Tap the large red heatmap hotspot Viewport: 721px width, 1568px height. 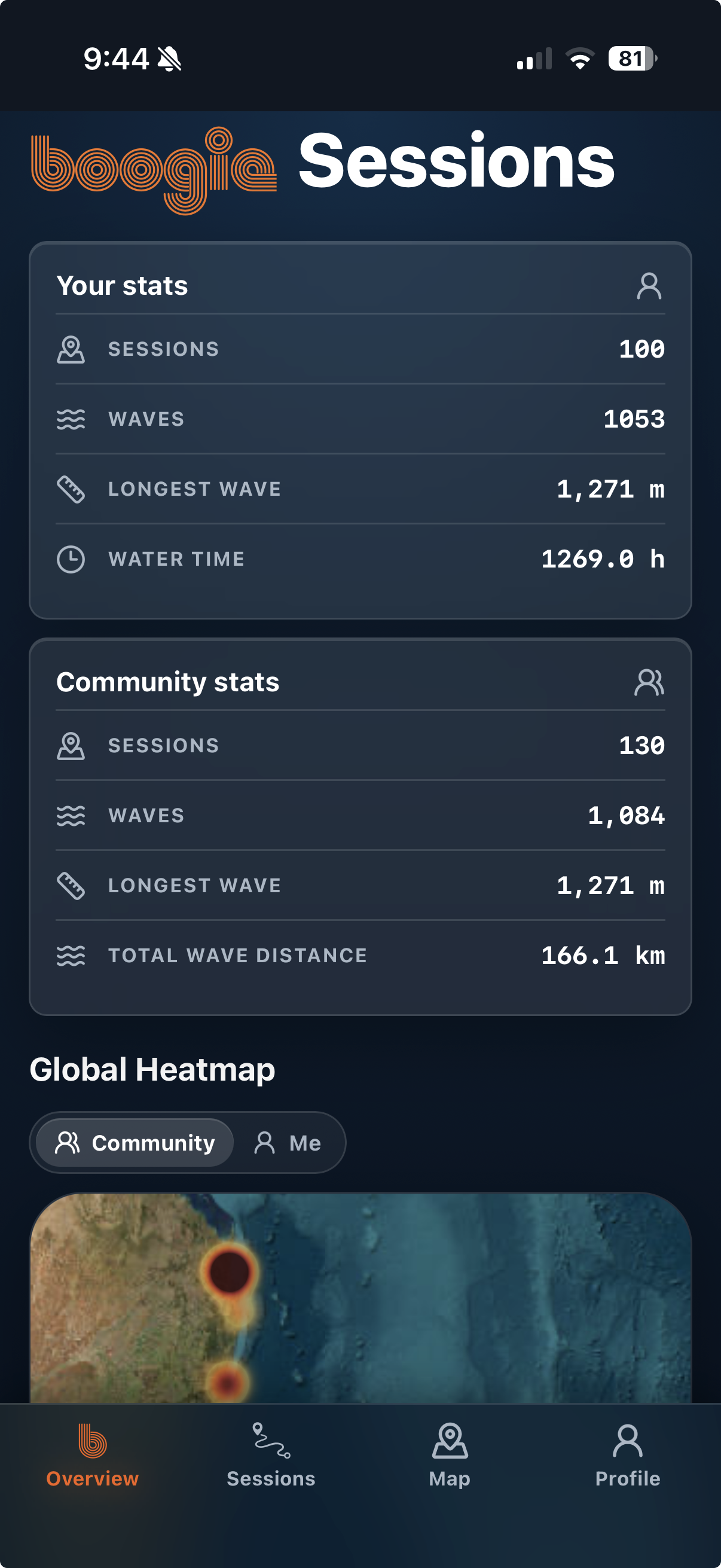click(230, 1271)
